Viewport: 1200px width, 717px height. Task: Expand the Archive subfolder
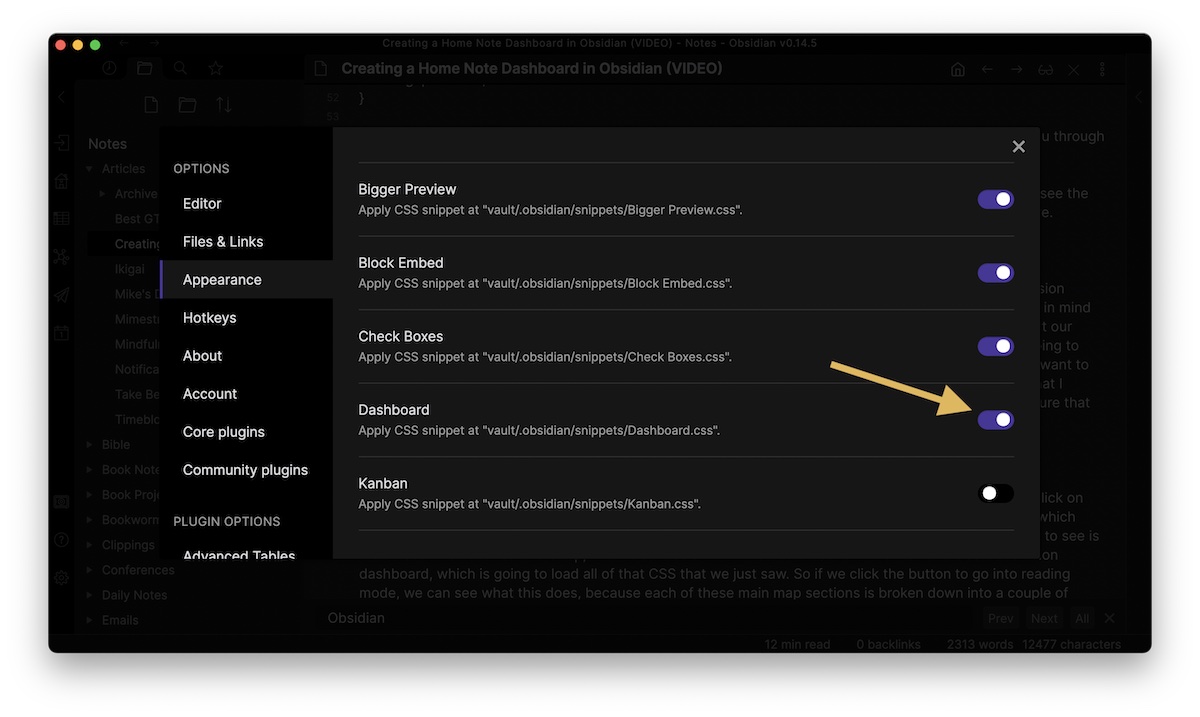[x=103, y=194]
